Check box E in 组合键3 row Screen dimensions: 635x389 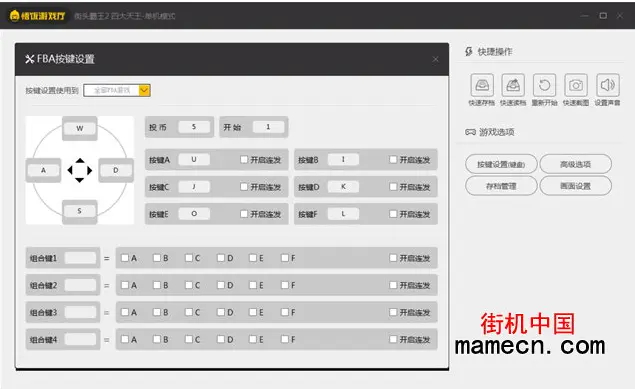click(x=253, y=312)
